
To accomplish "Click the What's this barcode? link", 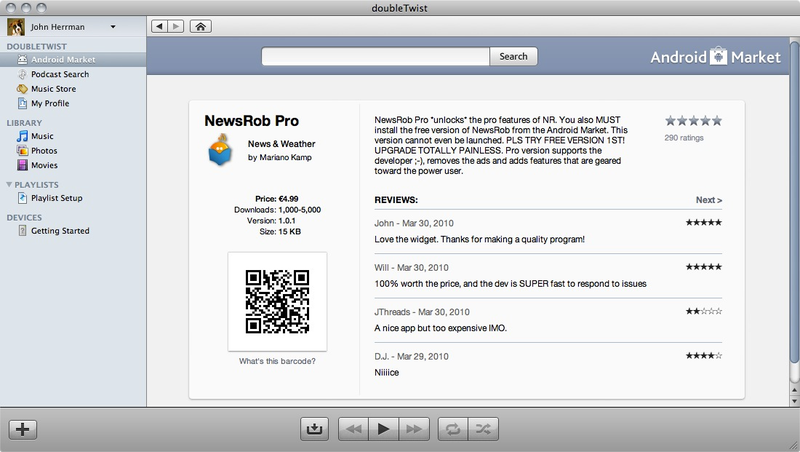I will point(277,361).
